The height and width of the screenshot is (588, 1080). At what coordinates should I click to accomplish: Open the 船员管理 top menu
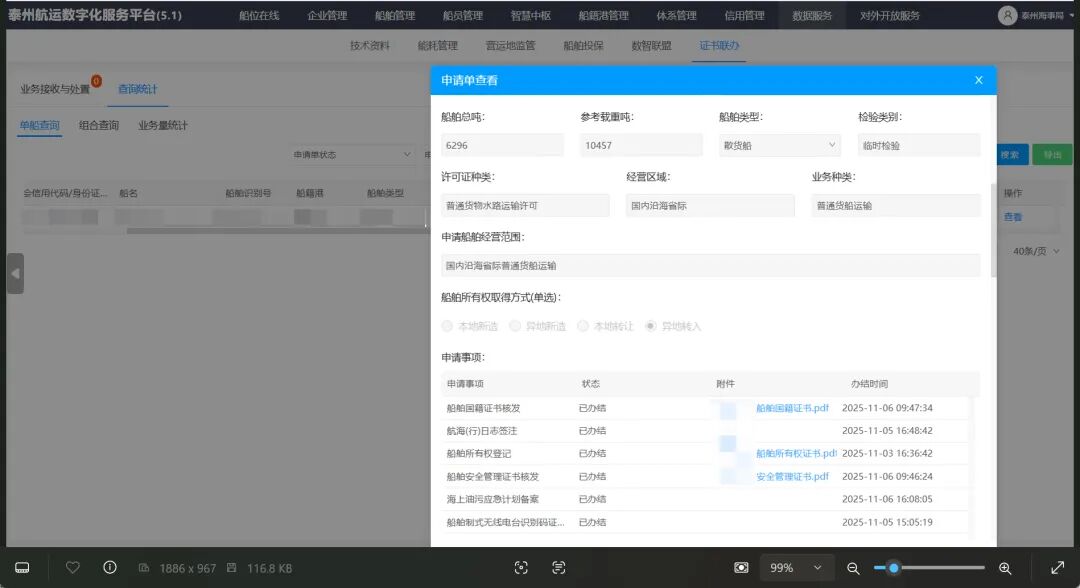463,15
